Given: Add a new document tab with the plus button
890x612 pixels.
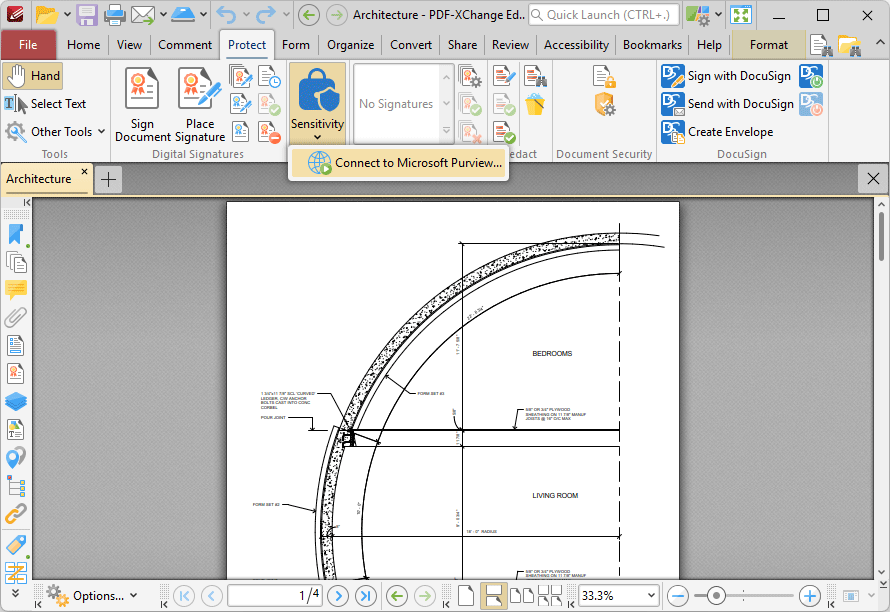Looking at the screenshot, I should click(108, 179).
